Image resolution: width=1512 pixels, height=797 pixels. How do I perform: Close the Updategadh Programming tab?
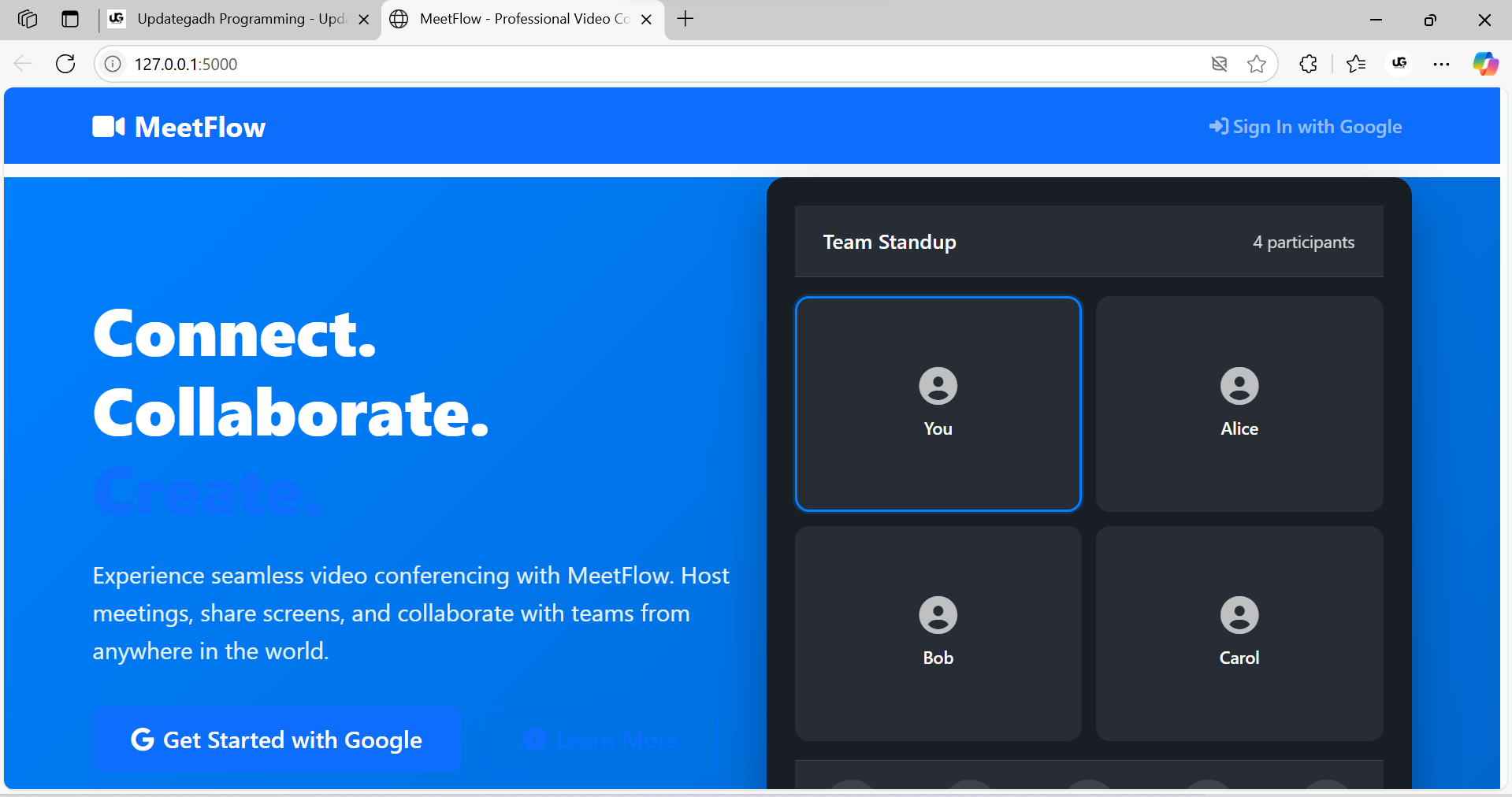click(364, 20)
